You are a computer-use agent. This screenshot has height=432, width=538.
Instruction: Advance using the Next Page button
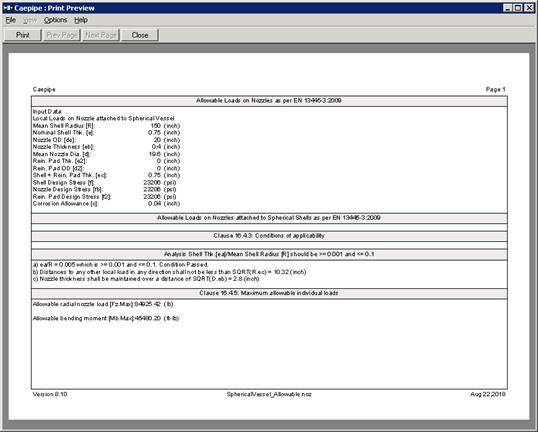[101, 35]
